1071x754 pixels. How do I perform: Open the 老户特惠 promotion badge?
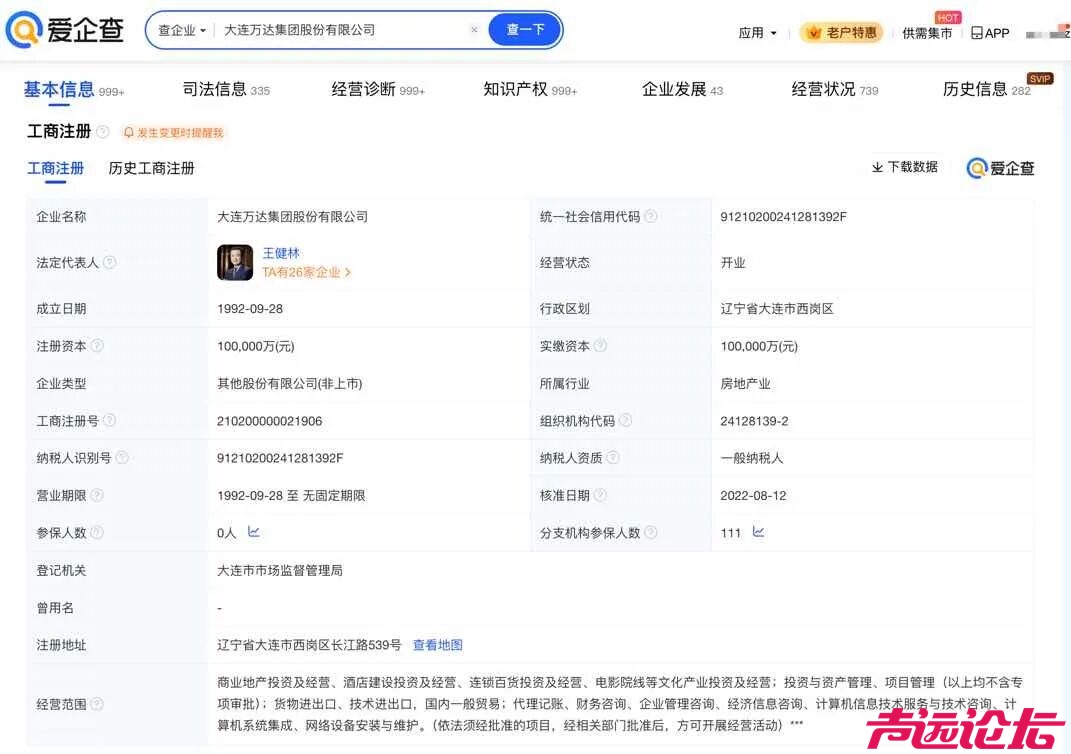pos(842,32)
